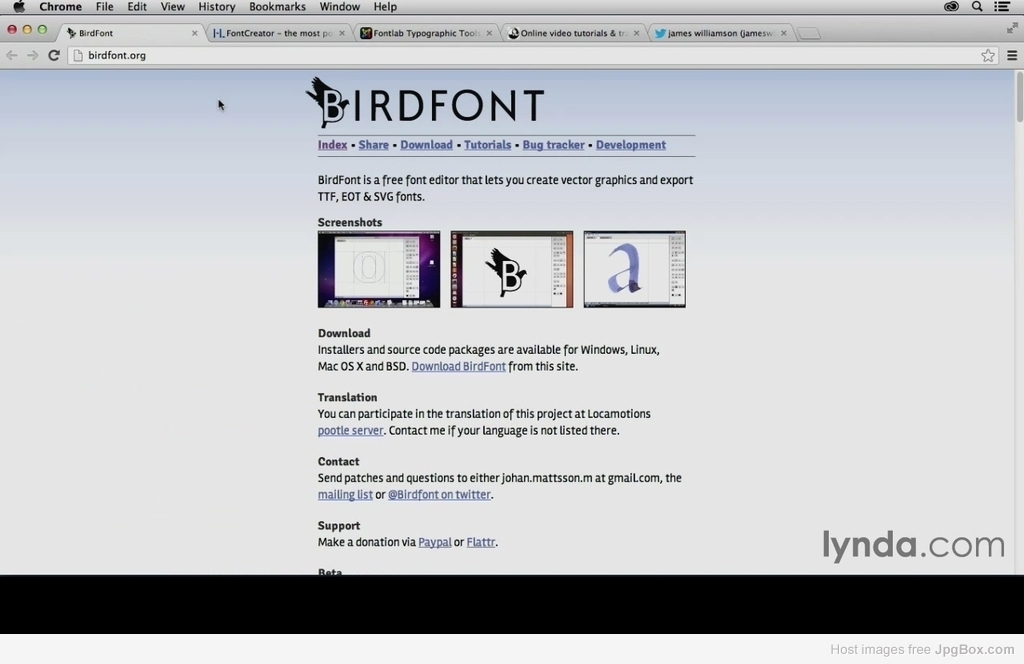The width and height of the screenshot is (1024, 664).
Task: Bookmark this page with the star icon
Action: click(988, 55)
